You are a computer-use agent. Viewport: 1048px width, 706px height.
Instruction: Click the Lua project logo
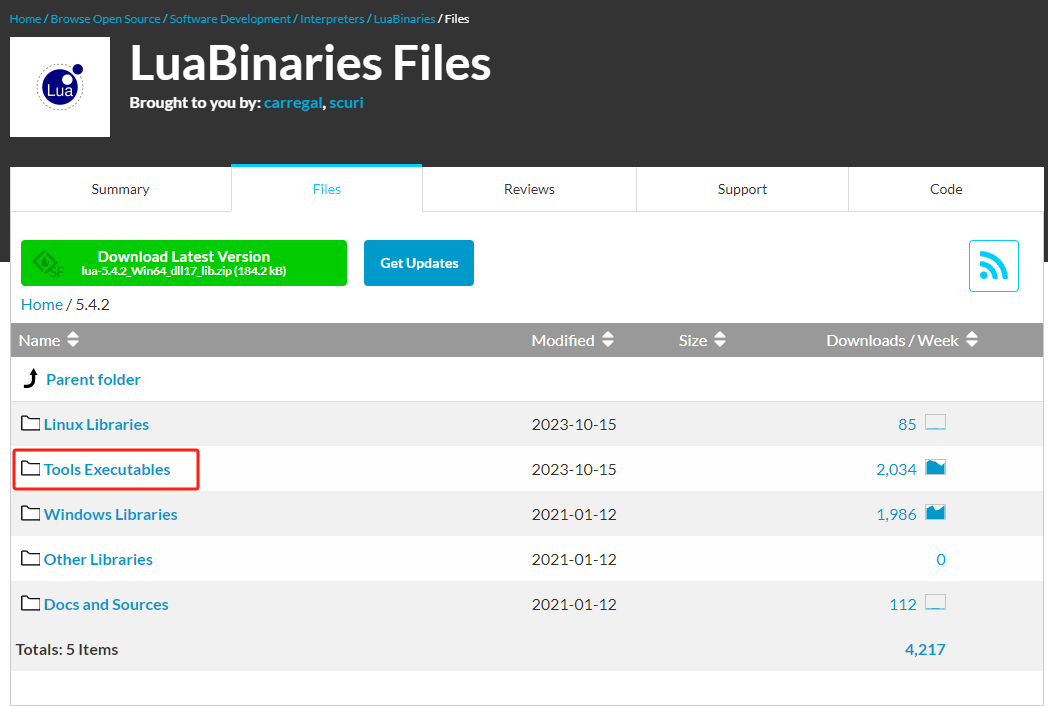click(60, 87)
